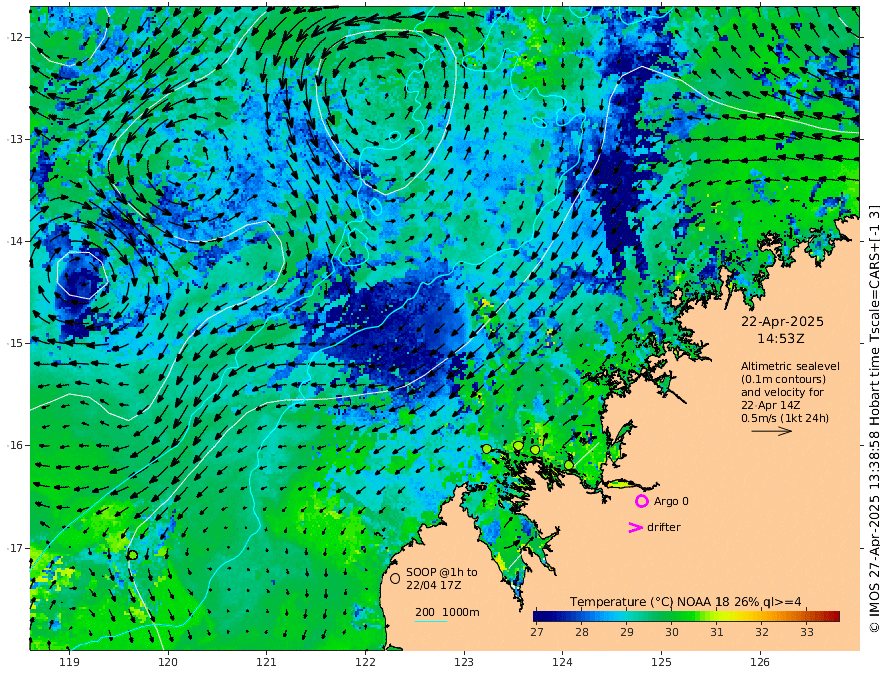This screenshot has width=880, height=680.
Task: Click the 'Altimetric sealevel' caption text
Action: [x=790, y=366]
